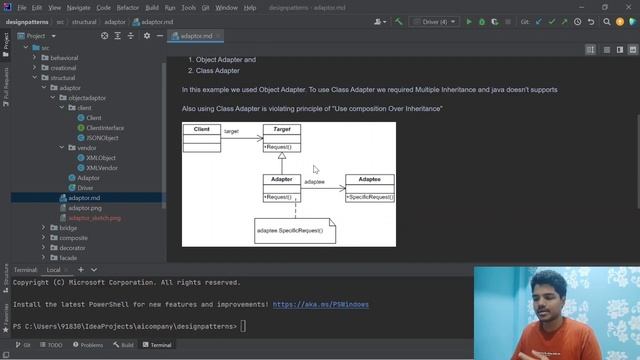The height and width of the screenshot is (360, 640).
Task: Open Project panel settings gear
Action: [147, 36]
